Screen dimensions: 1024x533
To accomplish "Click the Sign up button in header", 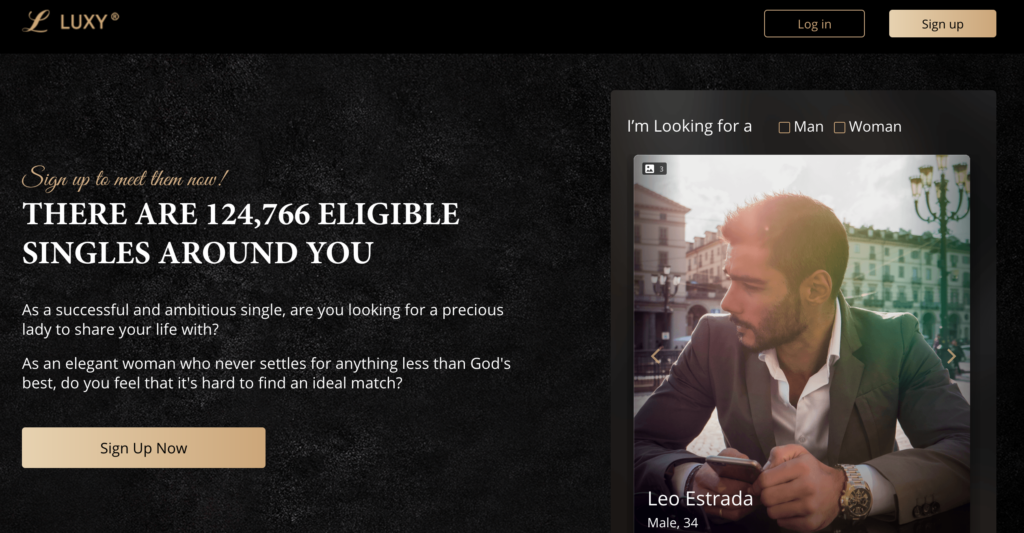I will click(942, 24).
